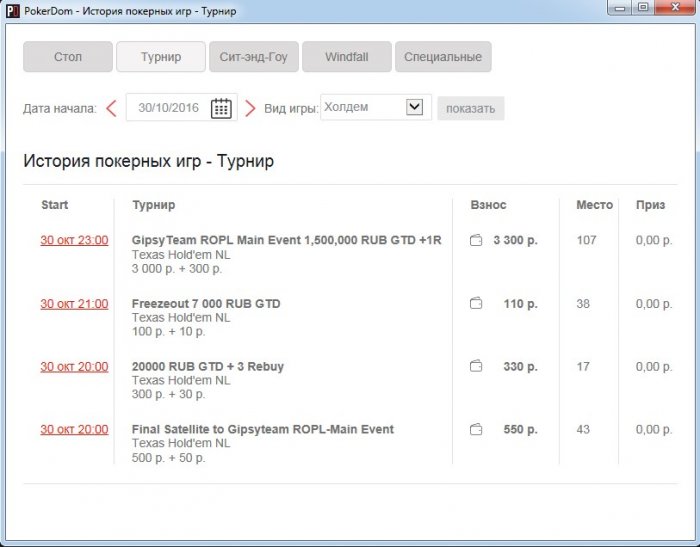Image resolution: width=700 pixels, height=547 pixels.
Task: Click the wallet icon beside 550 р.
Action: pos(476,430)
